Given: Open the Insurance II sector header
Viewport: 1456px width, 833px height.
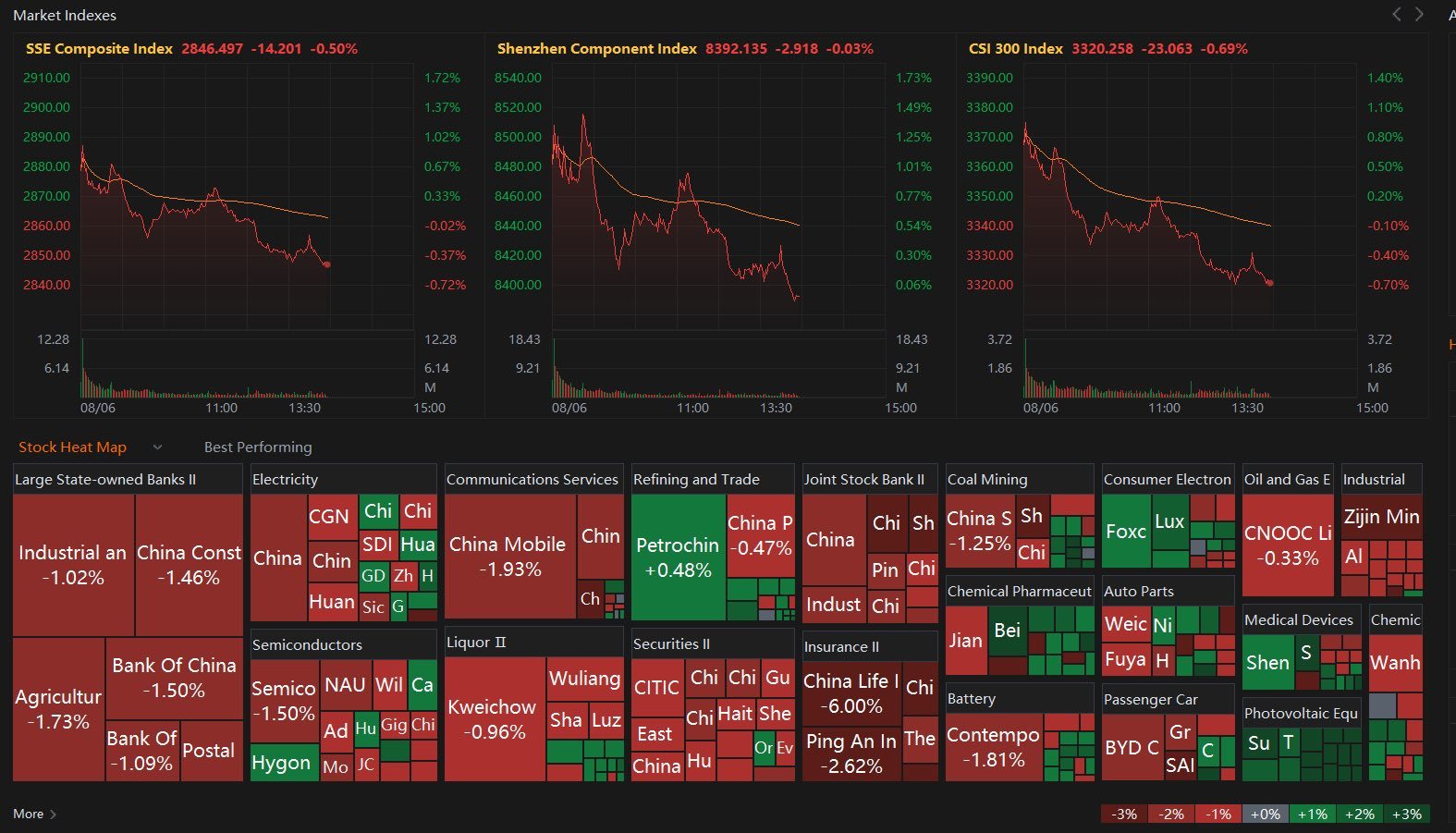Looking at the screenshot, I should click(x=870, y=646).
